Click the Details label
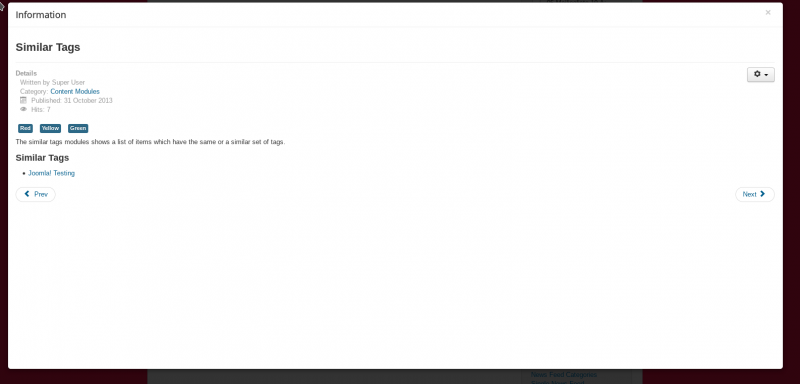This screenshot has height=384, width=800. [x=26, y=73]
